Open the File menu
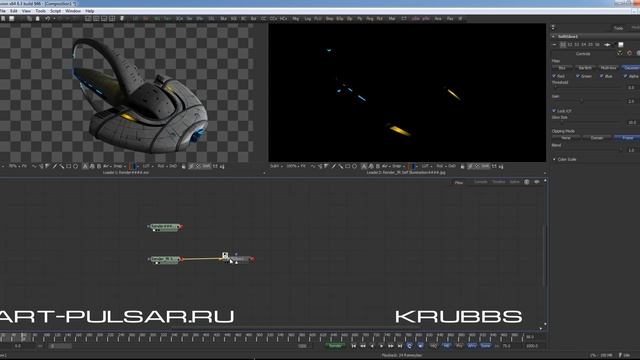 [2, 11]
